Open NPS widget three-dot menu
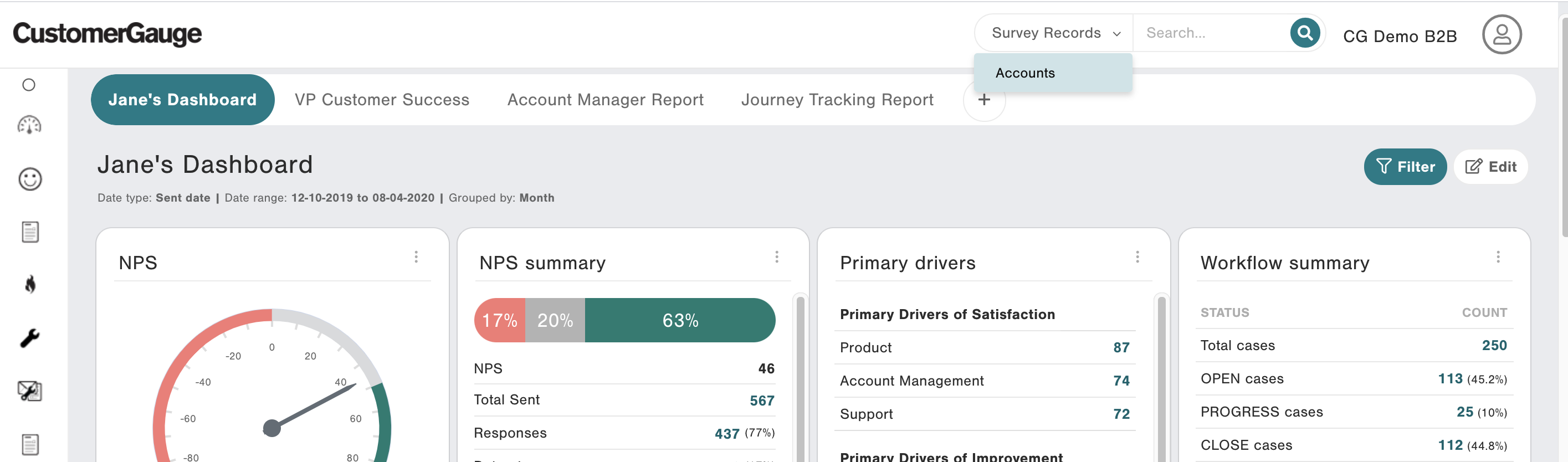This screenshot has width=1568, height=462. coord(416,257)
